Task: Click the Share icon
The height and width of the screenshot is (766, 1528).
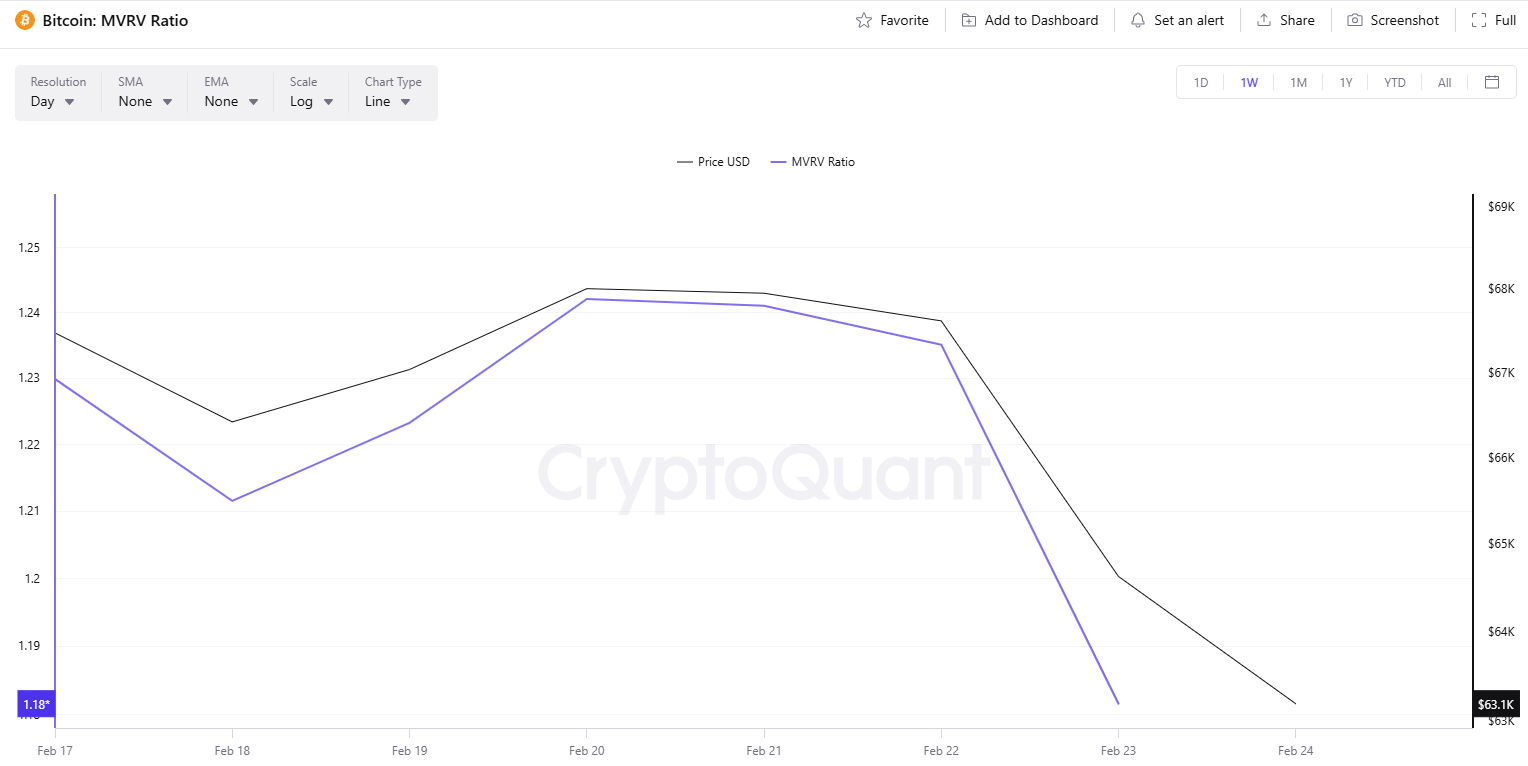Action: coord(1262,19)
